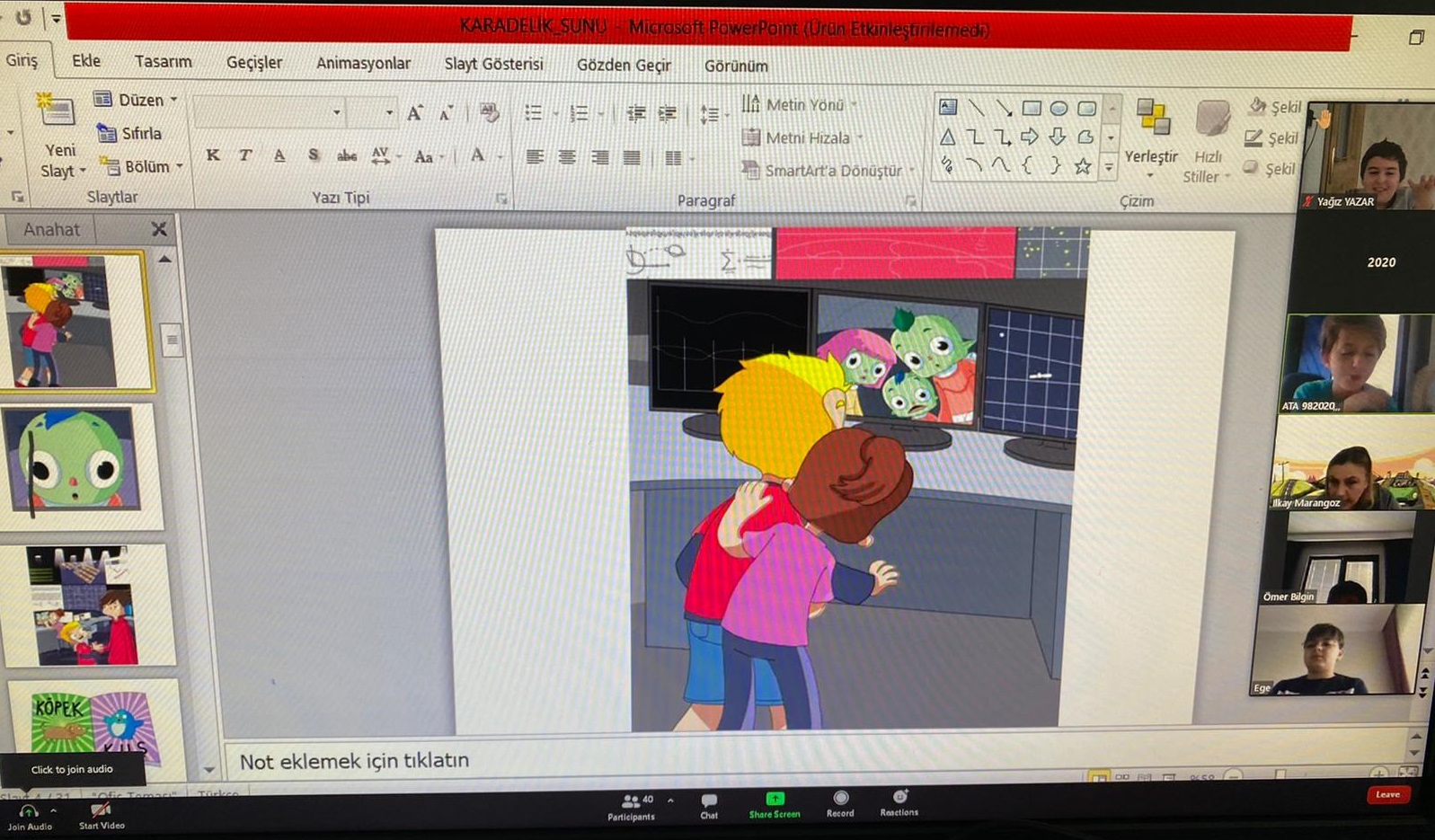The image size is (1435, 840).
Task: Toggle text shadow (S)
Action: coord(313,156)
